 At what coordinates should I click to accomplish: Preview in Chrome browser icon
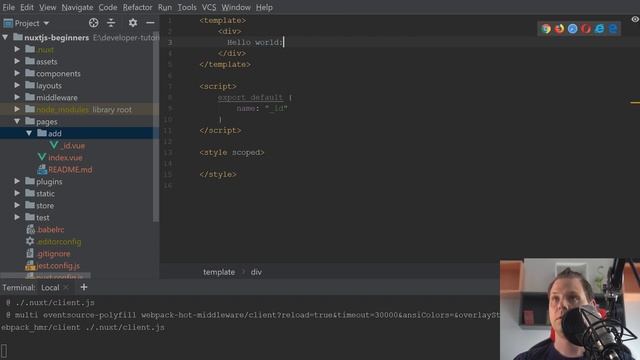pos(546,29)
